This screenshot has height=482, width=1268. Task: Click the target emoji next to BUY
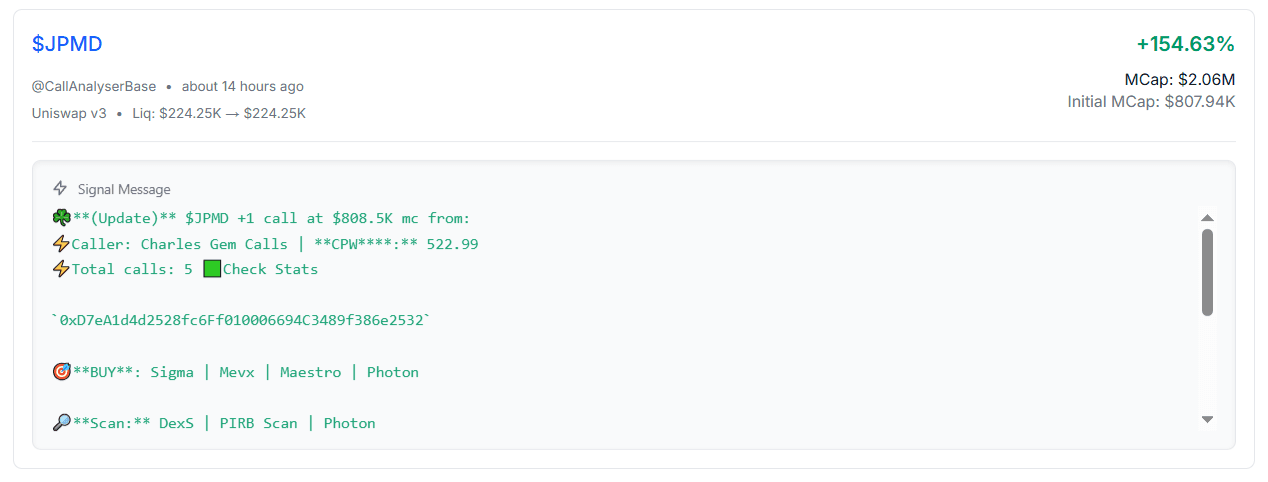[61, 372]
